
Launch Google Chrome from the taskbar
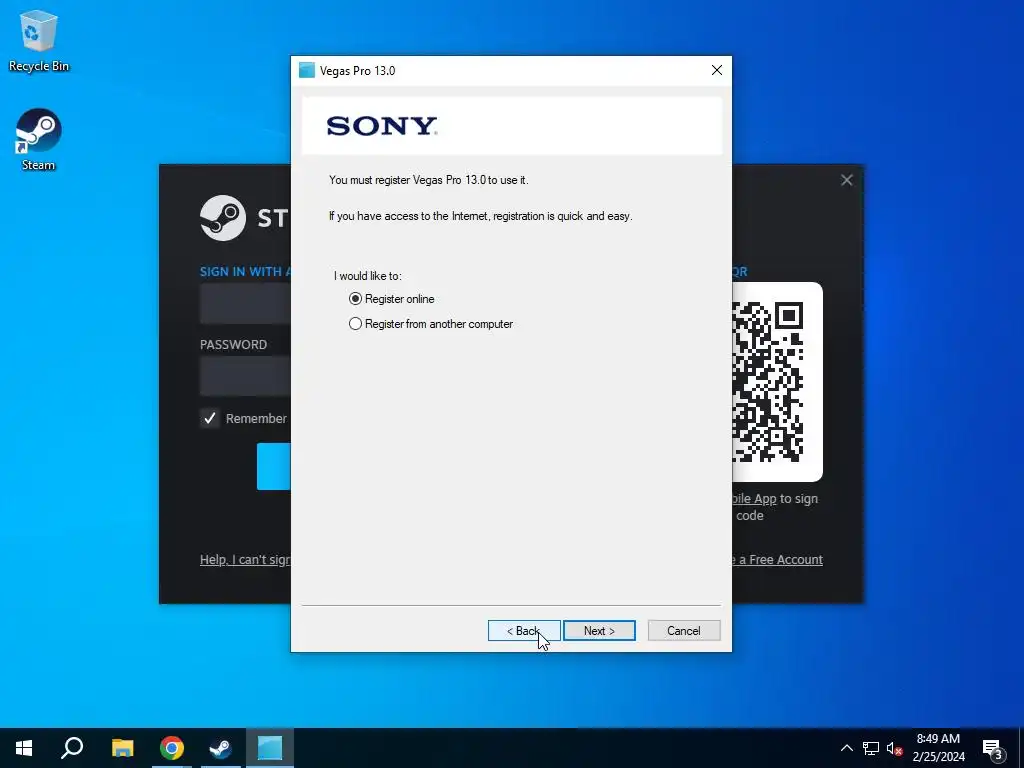tap(172, 748)
